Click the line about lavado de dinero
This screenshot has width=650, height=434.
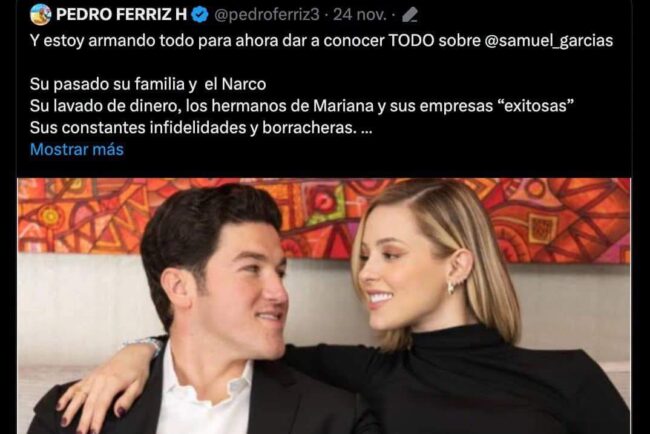pyautogui.click(x=302, y=106)
